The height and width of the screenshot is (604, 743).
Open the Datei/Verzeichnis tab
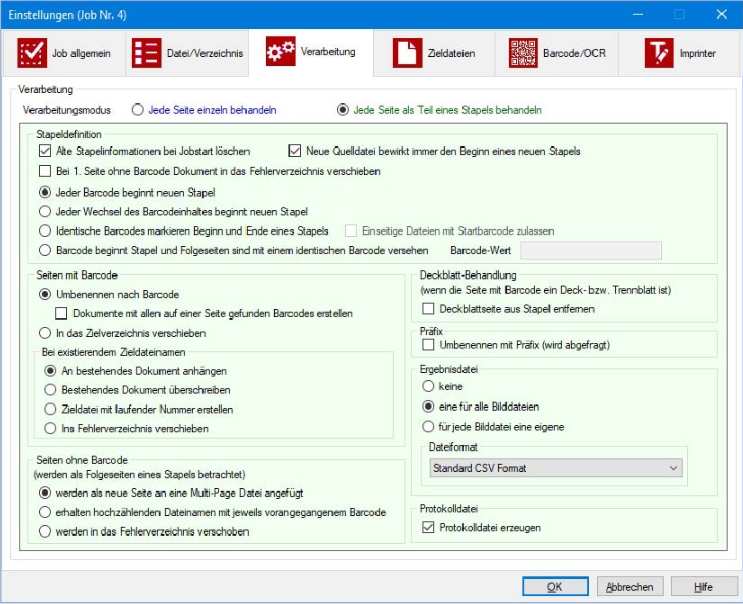pos(187,53)
